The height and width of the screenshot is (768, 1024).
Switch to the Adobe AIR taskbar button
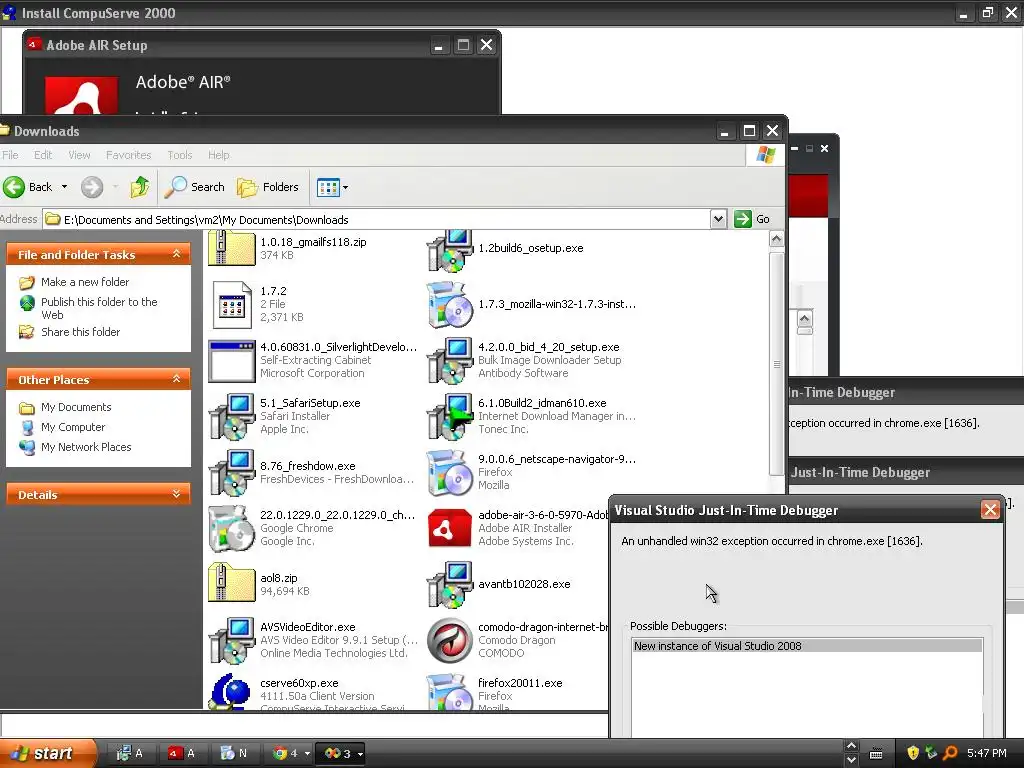(182, 753)
